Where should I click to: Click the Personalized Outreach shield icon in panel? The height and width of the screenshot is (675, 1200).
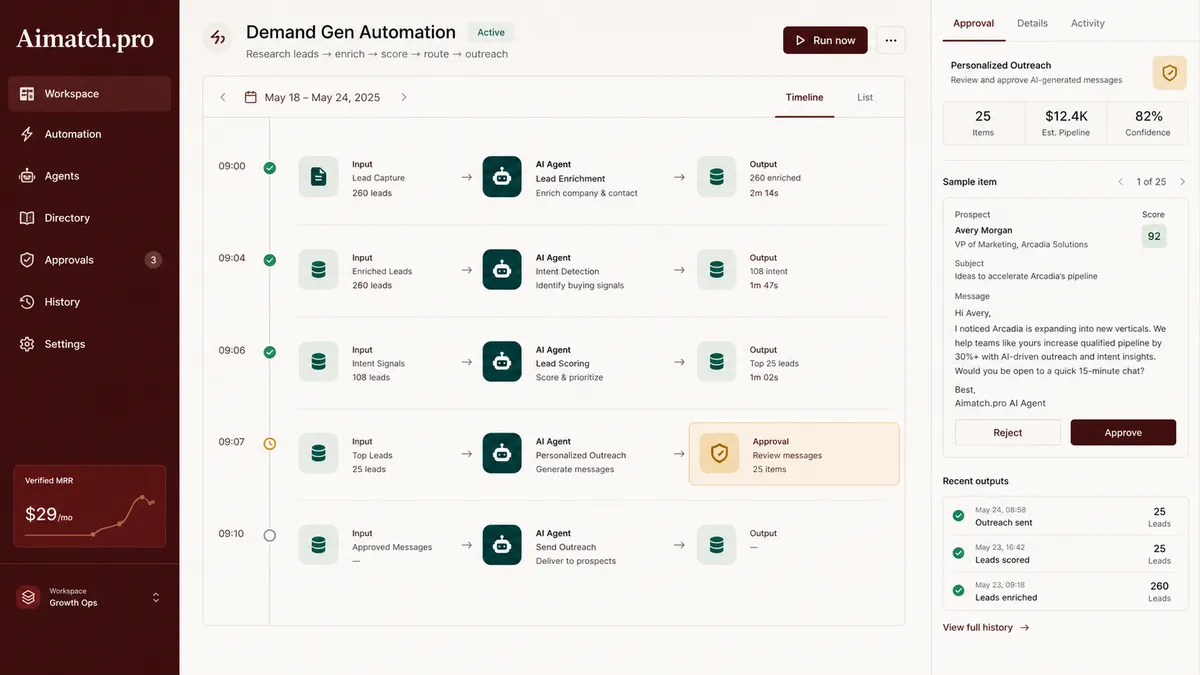(1169, 73)
